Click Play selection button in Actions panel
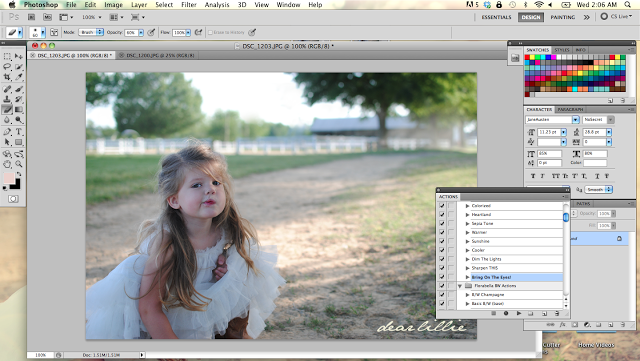Image resolution: width=640 pixels, height=361 pixels. pyautogui.click(x=519, y=313)
